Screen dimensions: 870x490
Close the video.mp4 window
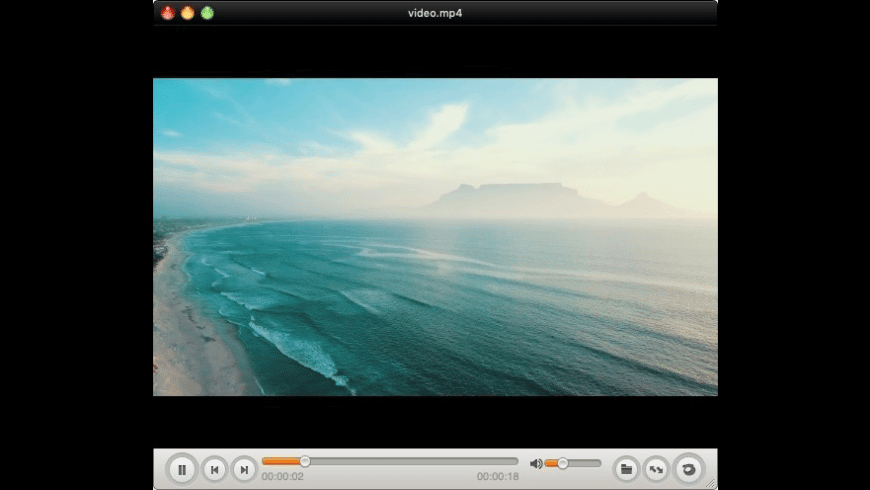(x=168, y=13)
